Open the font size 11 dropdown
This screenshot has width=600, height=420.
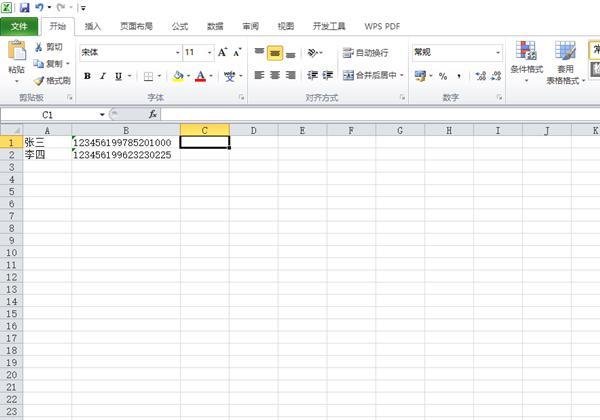coord(209,52)
